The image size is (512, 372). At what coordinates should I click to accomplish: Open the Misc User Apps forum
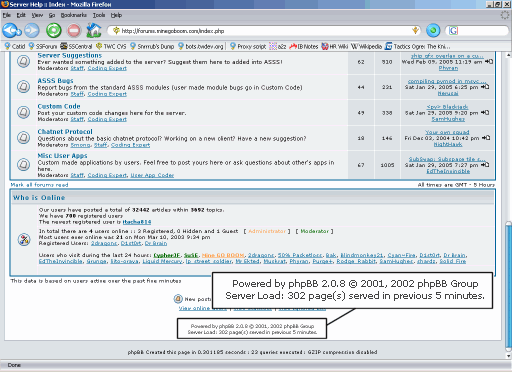(x=62, y=156)
